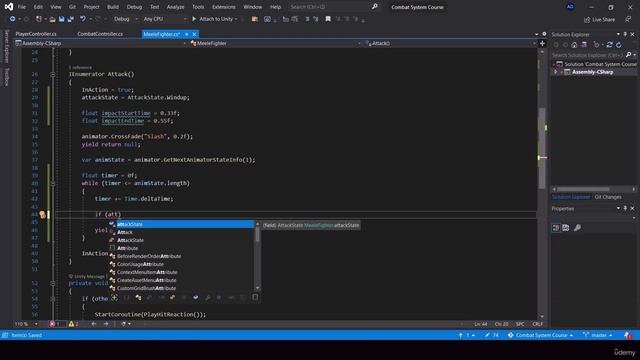Click the Find in Files toolbar icon

(254, 19)
